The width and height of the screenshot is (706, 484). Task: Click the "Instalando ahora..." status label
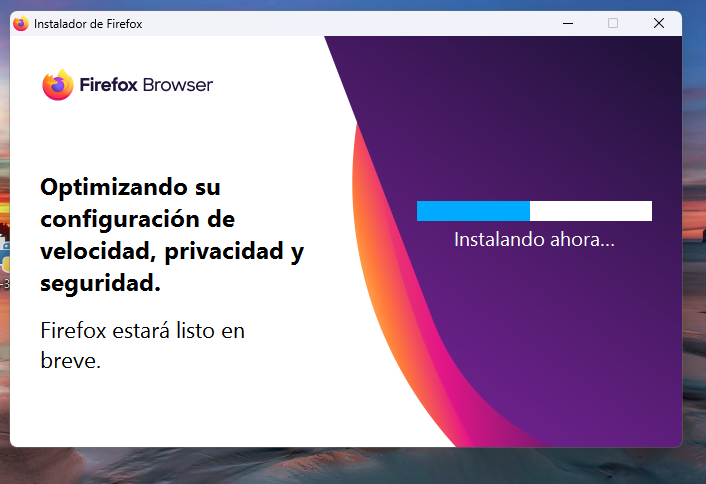[534, 240]
